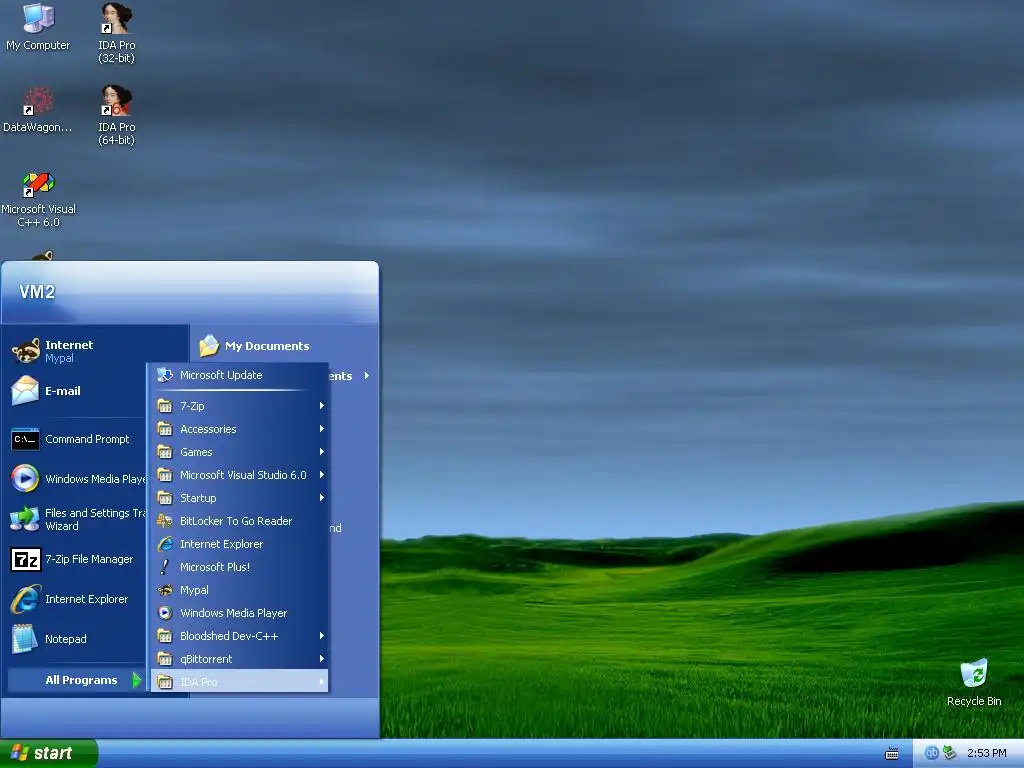Click the E-mail text label
Image resolution: width=1024 pixels, height=768 pixels.
point(63,391)
